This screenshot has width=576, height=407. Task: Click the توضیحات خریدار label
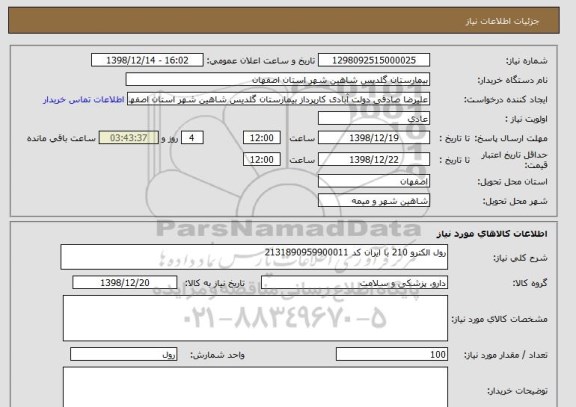pos(517,391)
